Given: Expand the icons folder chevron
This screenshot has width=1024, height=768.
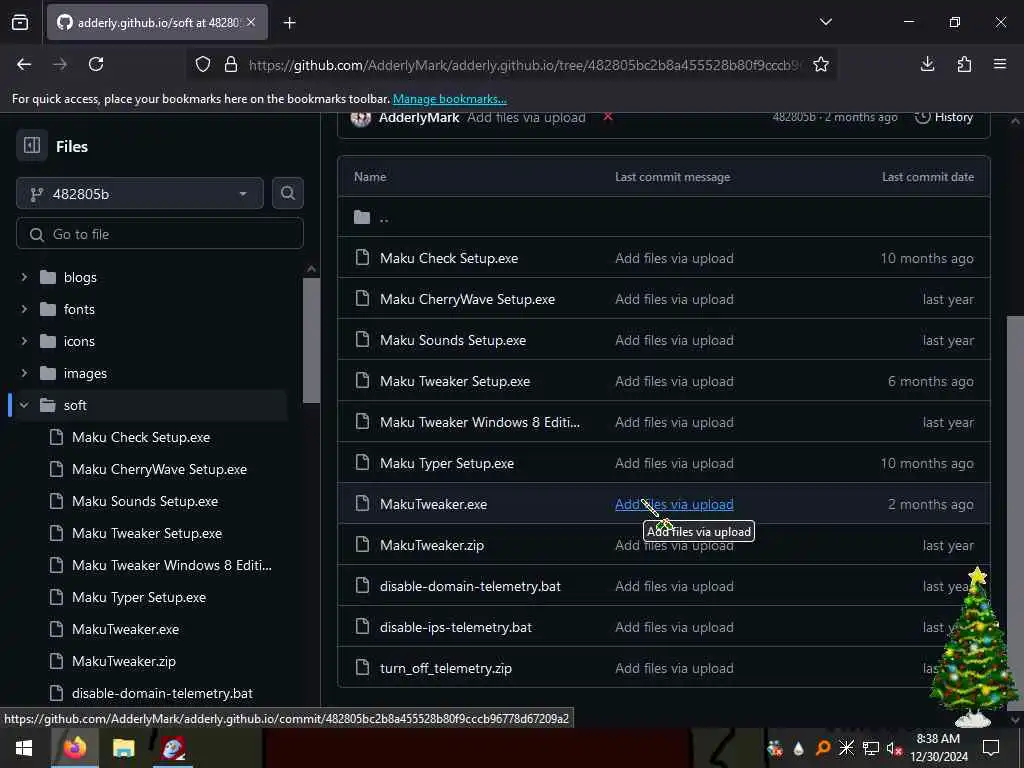Looking at the screenshot, I should [x=24, y=341].
